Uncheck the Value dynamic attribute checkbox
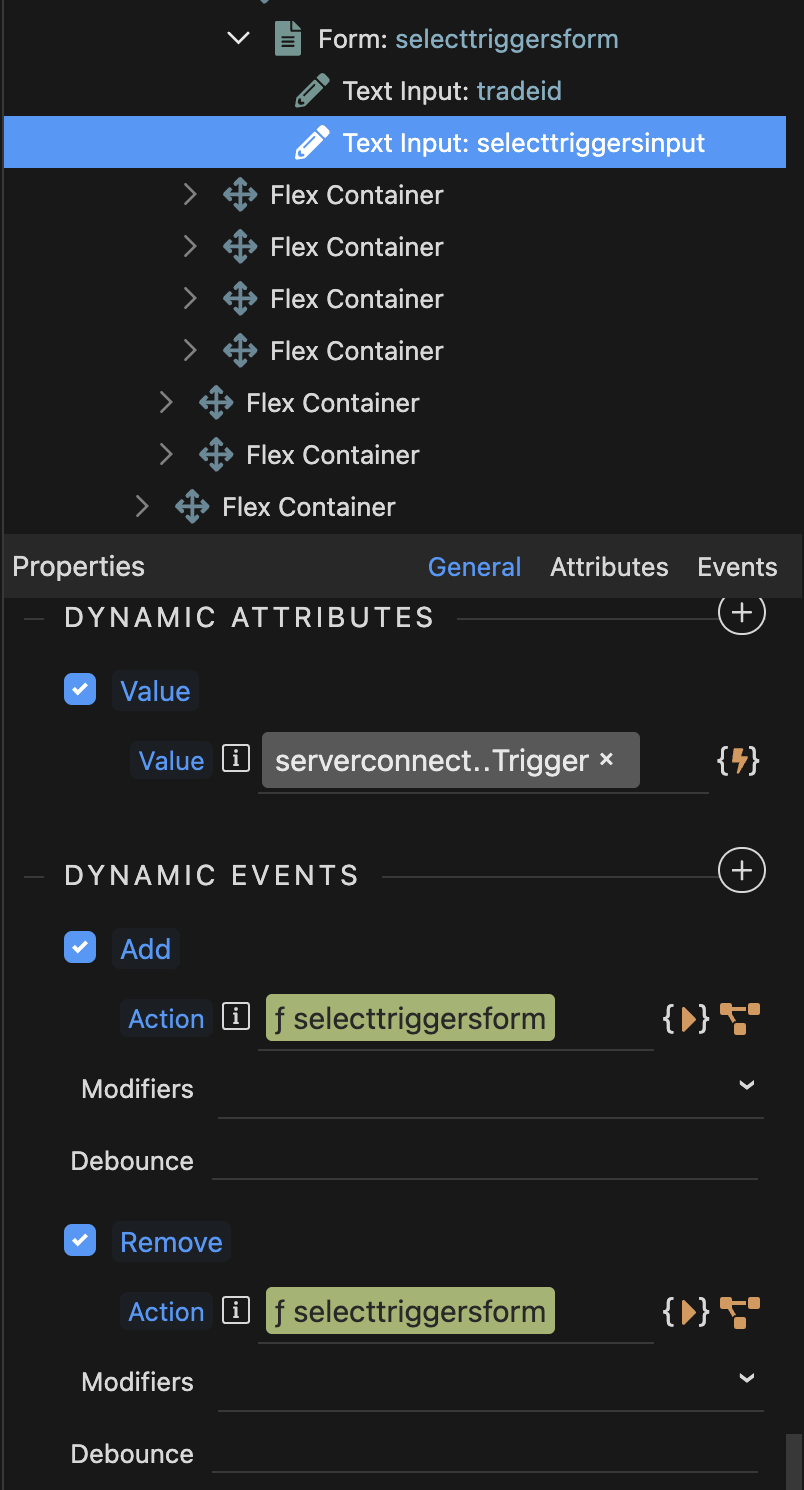The image size is (804, 1490). 80,690
